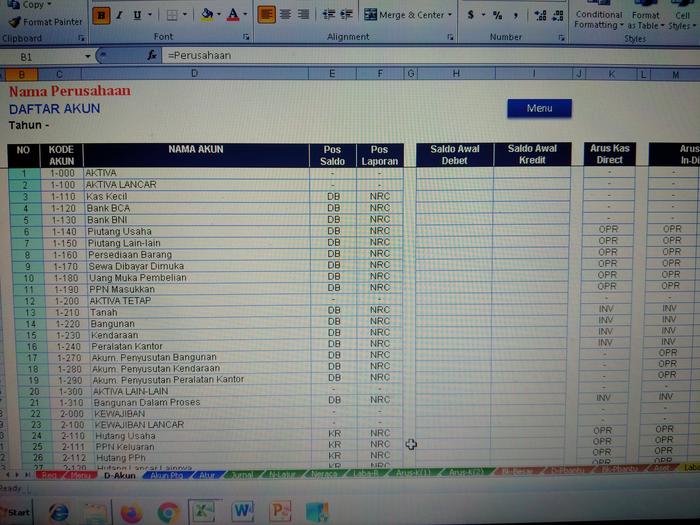The height and width of the screenshot is (525, 700).
Task: Switch to the Neraca sheet tab
Action: click(x=323, y=475)
